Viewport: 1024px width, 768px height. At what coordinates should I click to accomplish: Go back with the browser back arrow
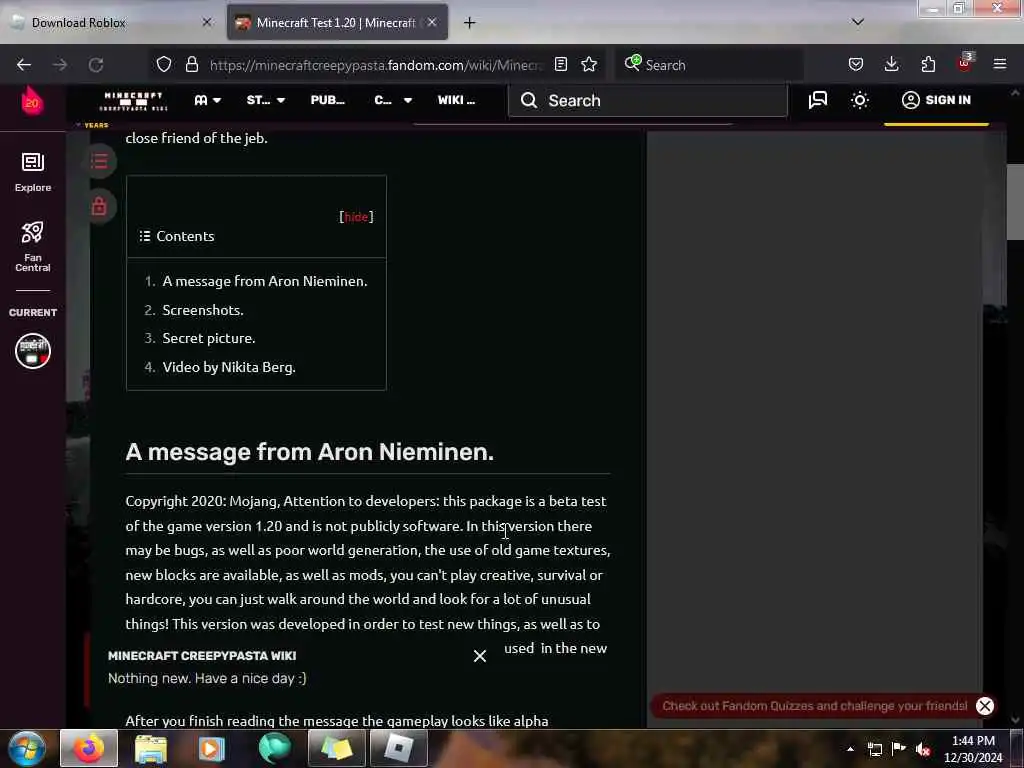tap(24, 65)
